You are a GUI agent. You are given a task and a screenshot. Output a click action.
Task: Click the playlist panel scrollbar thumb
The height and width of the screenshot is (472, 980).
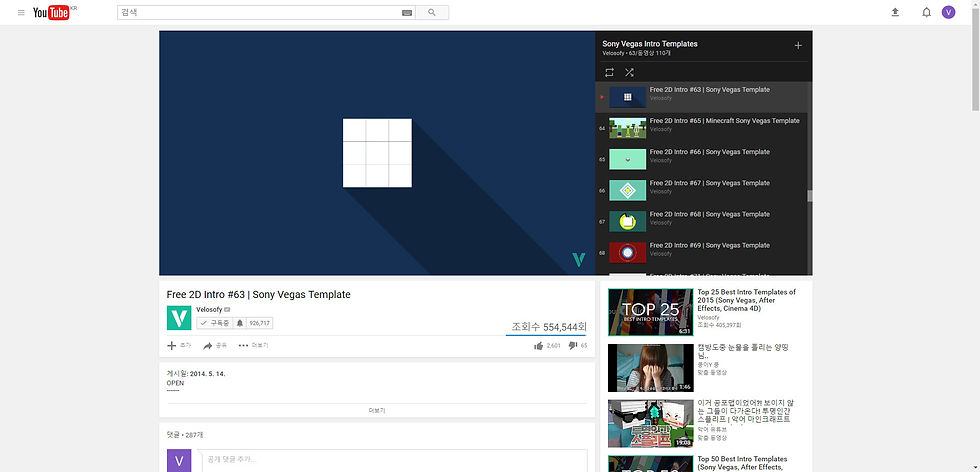(x=809, y=196)
